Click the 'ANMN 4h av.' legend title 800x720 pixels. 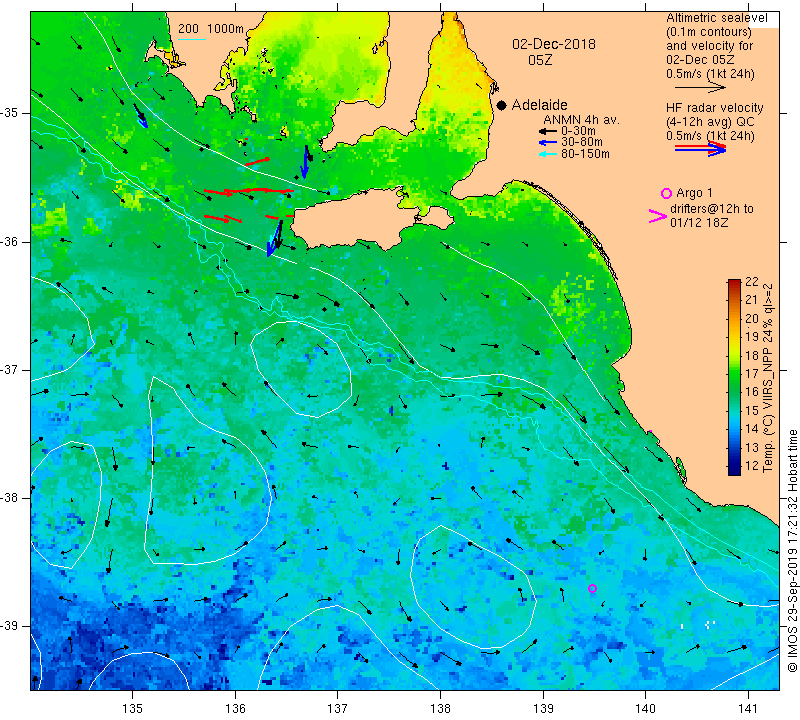click(x=581, y=120)
